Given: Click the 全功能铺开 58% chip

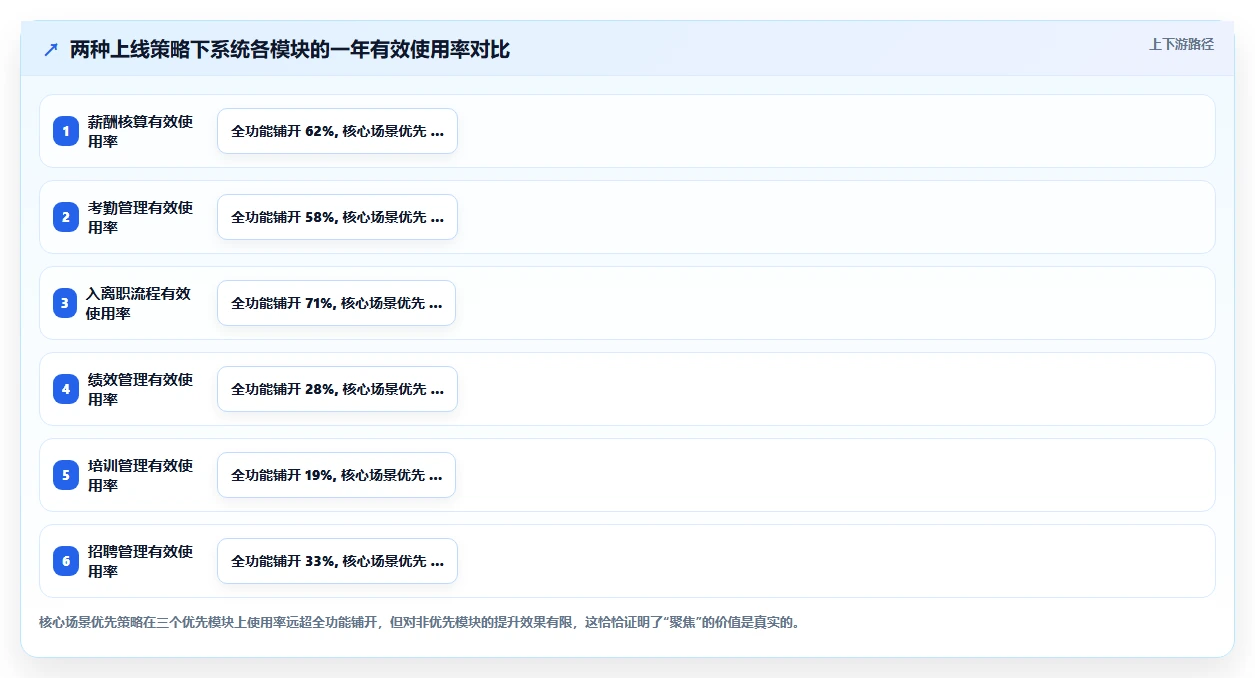Looking at the screenshot, I should (337, 217).
